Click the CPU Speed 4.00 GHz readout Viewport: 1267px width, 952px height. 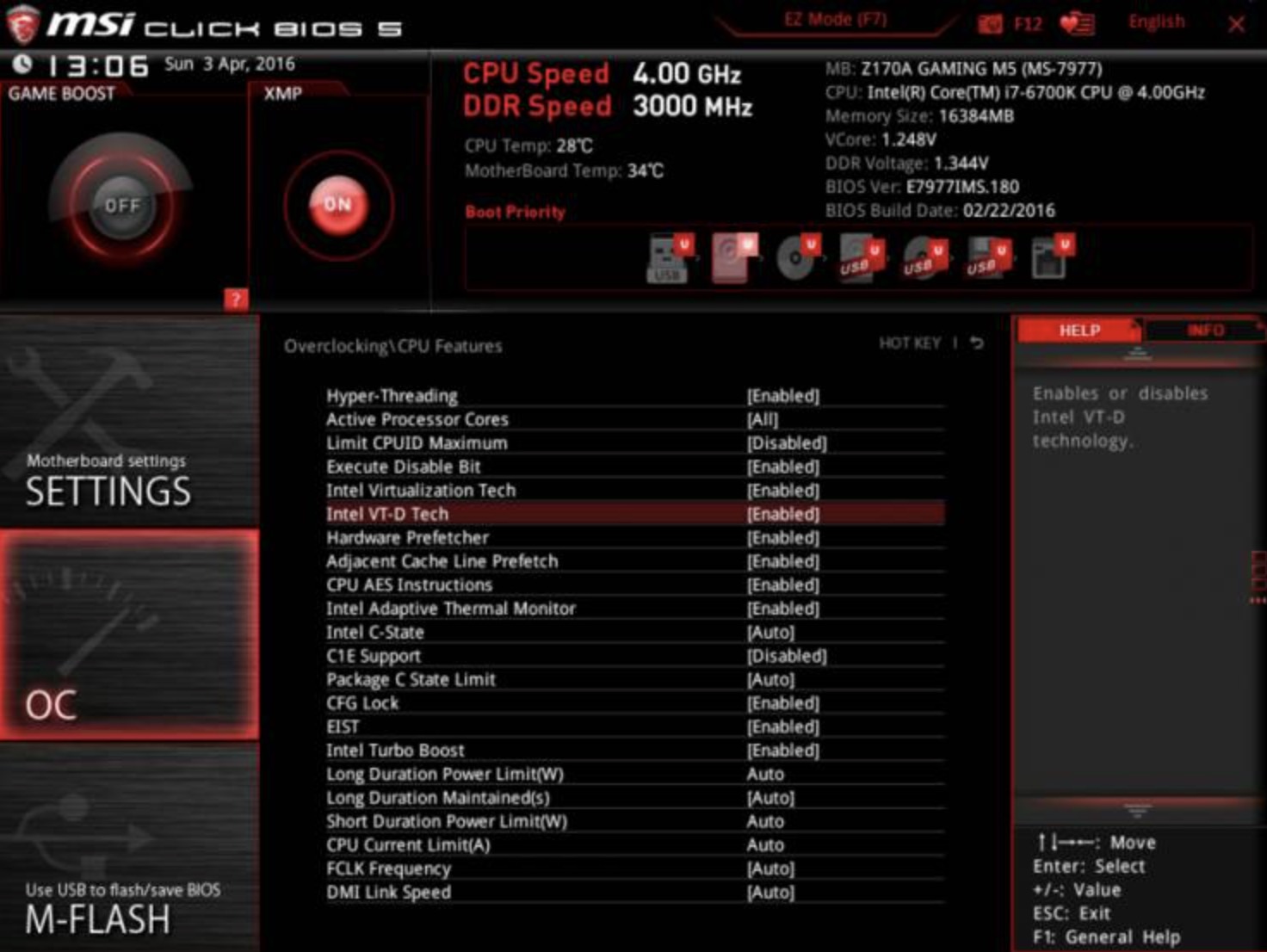coord(602,74)
